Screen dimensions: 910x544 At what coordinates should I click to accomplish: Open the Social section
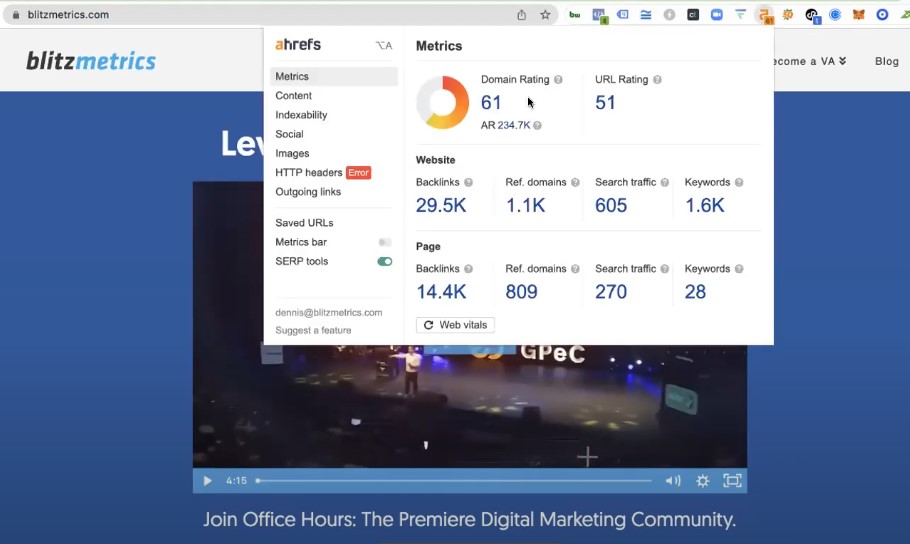289,134
